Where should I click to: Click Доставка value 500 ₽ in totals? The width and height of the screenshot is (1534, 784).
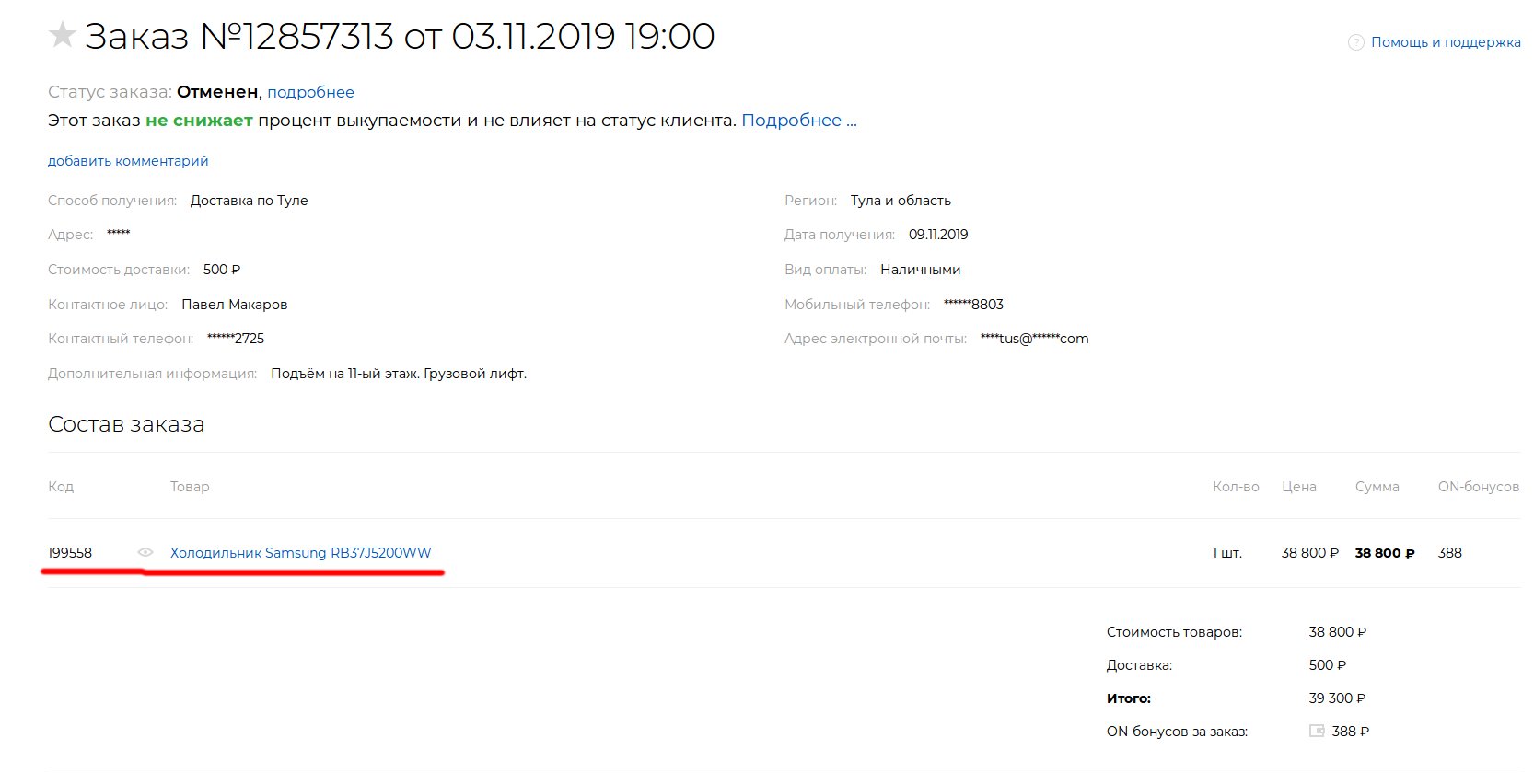pos(1328,665)
